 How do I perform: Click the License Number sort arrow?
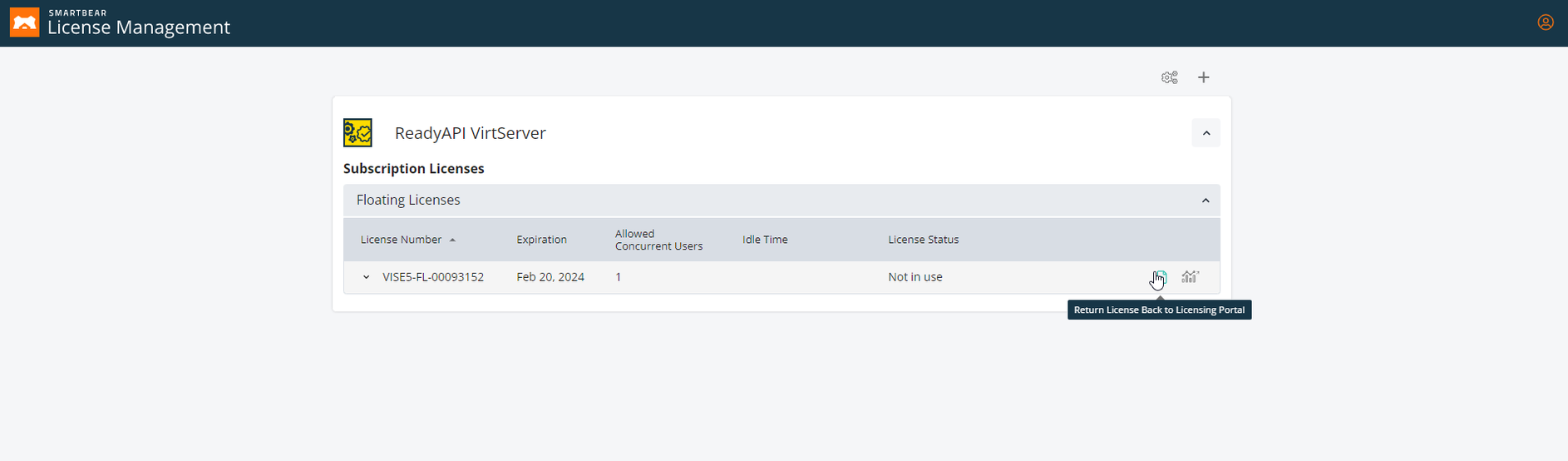452,240
